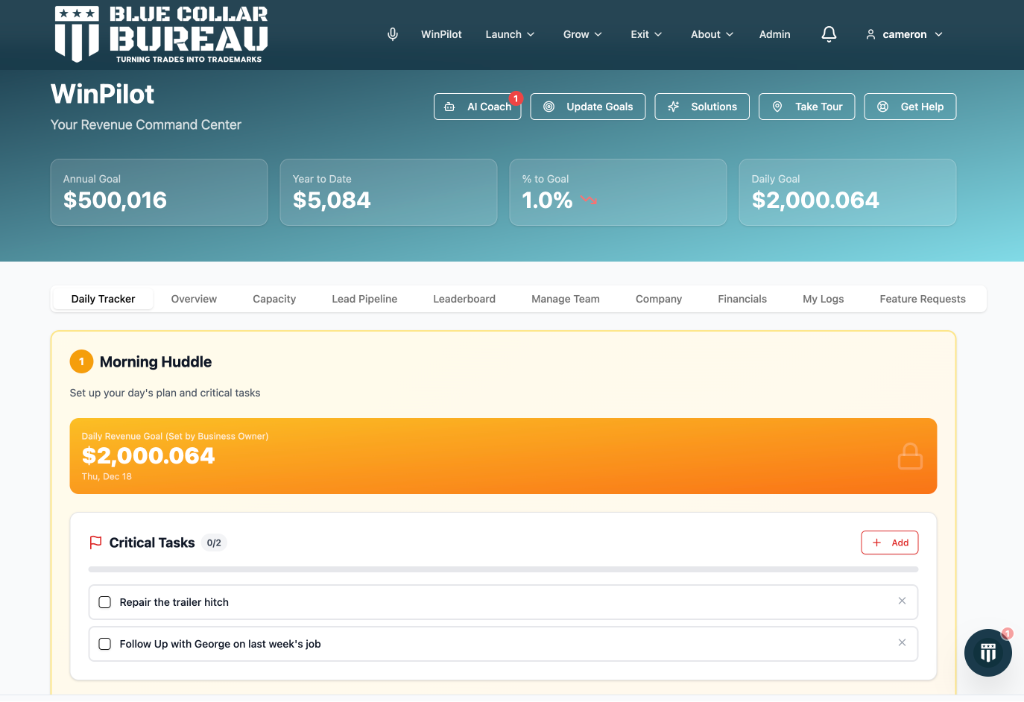
Task: Switch to the Manage Team tab
Action: point(566,299)
